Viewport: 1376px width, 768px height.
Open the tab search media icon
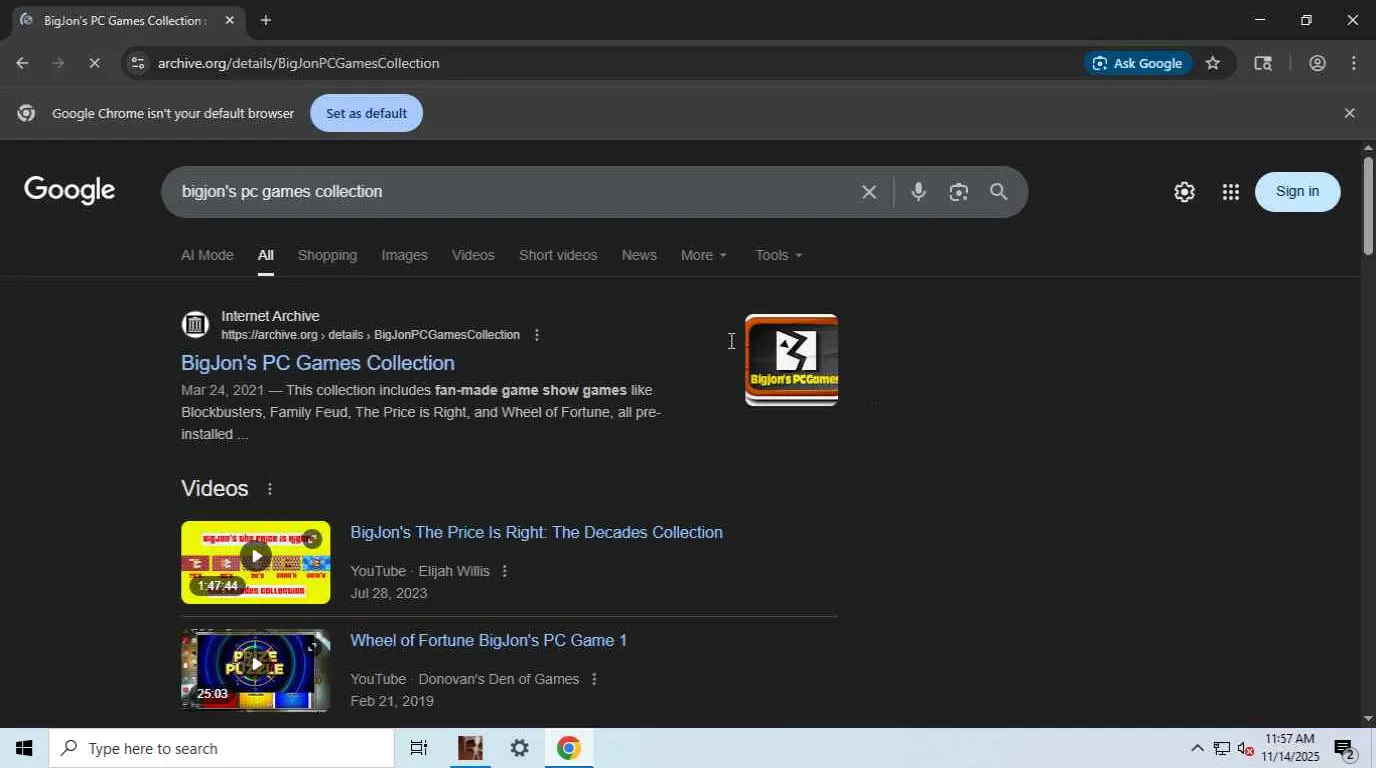coord(1263,63)
